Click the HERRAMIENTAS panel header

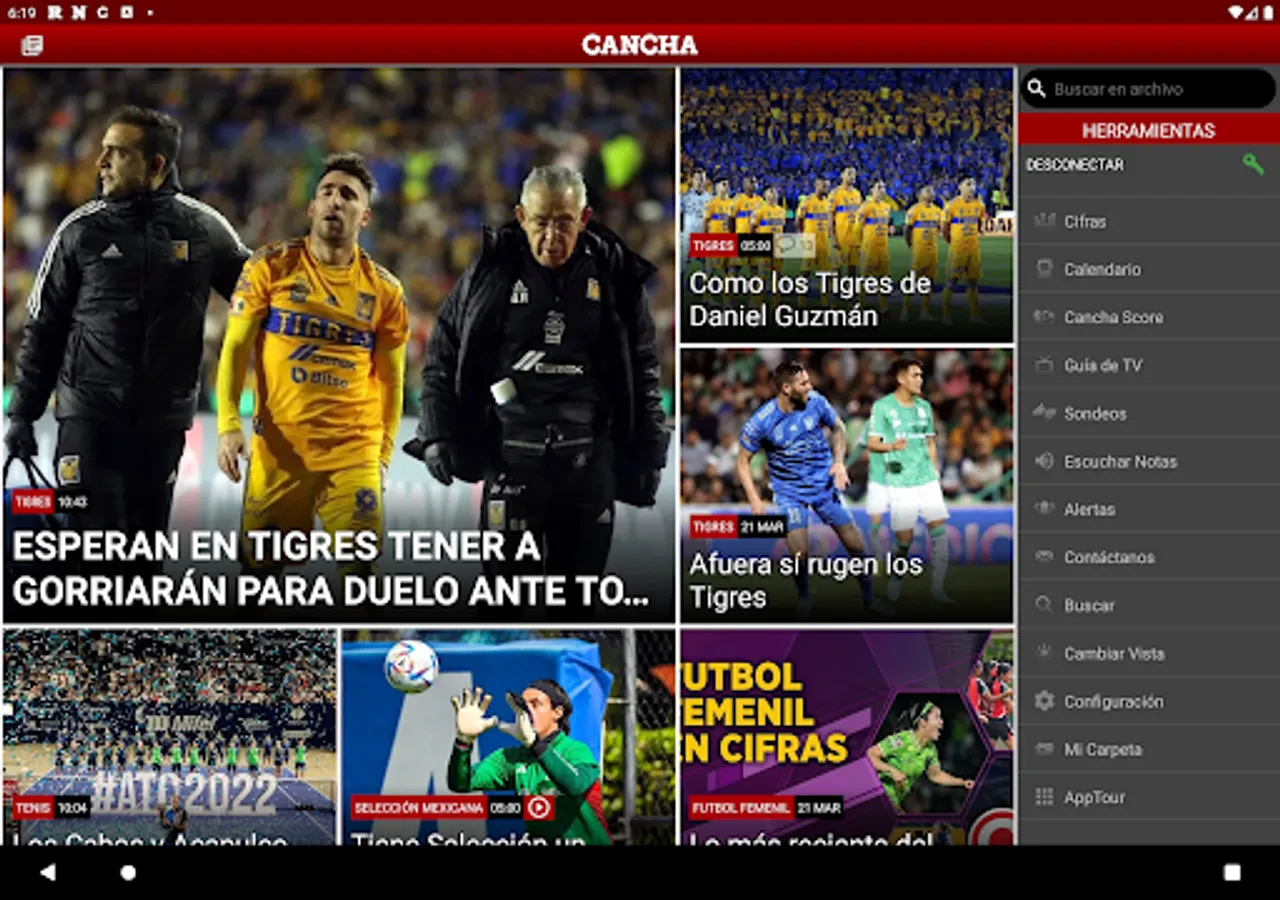(x=1149, y=130)
